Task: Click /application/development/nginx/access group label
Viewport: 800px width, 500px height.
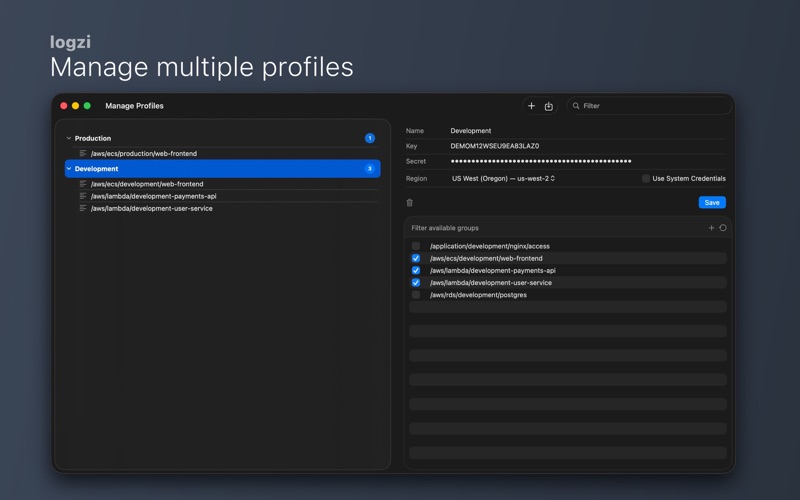Action: pyautogui.click(x=490, y=246)
